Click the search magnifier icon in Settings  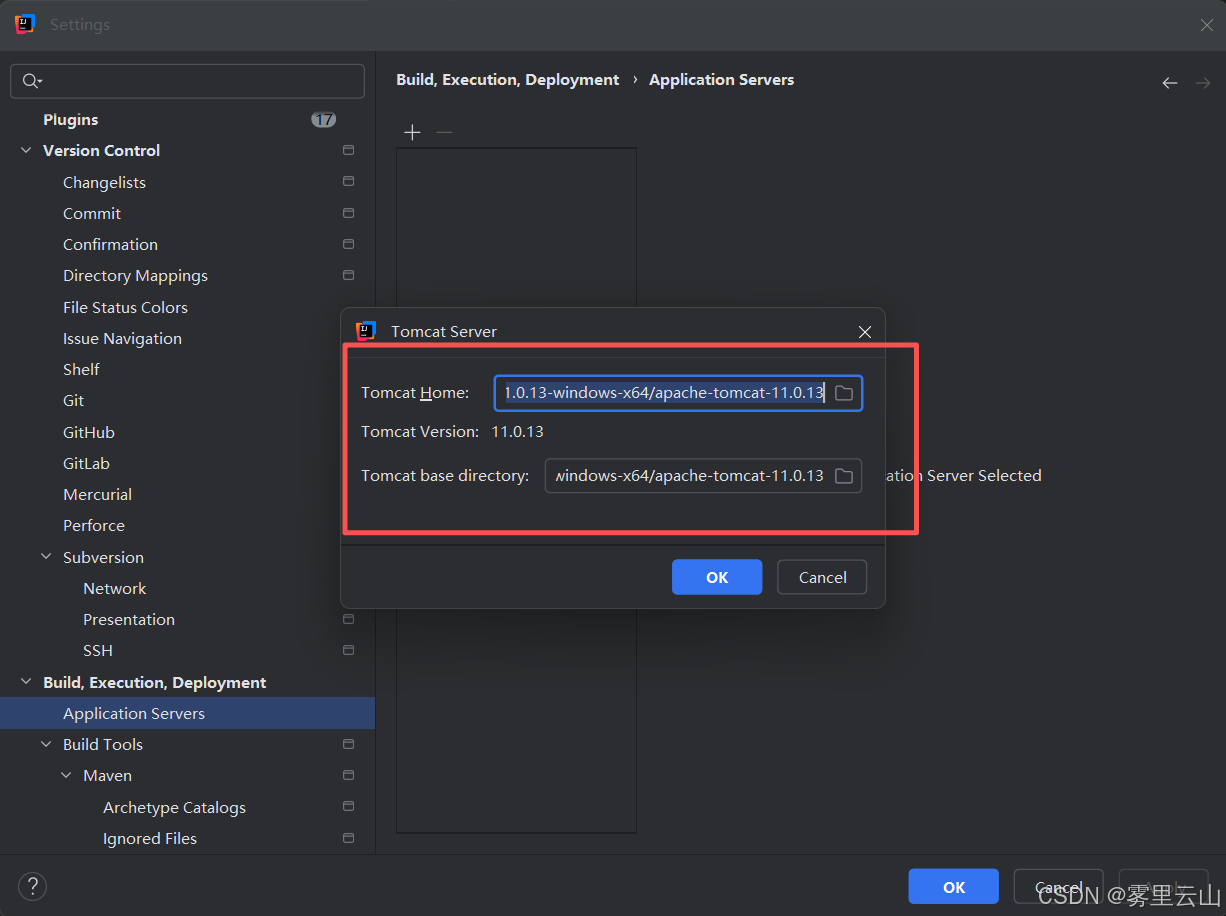(32, 81)
